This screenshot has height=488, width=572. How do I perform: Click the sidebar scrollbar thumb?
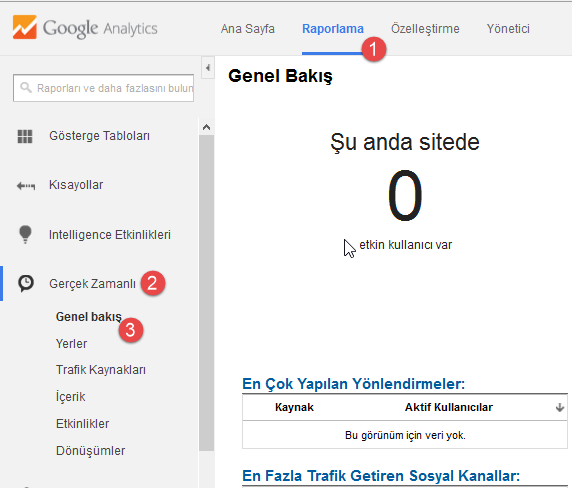[206, 293]
